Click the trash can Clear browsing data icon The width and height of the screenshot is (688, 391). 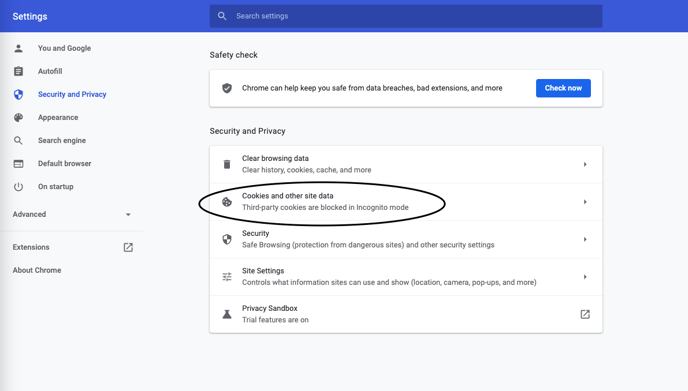point(227,164)
